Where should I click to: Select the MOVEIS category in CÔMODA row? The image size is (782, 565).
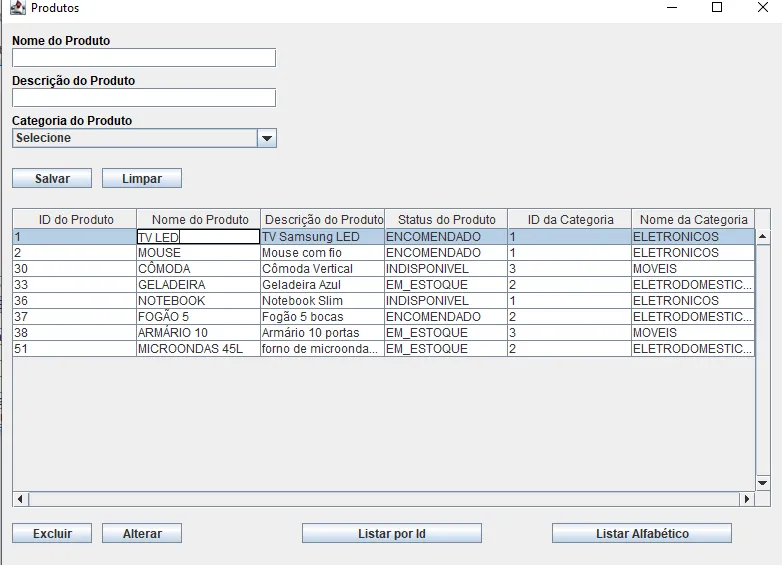point(693,269)
